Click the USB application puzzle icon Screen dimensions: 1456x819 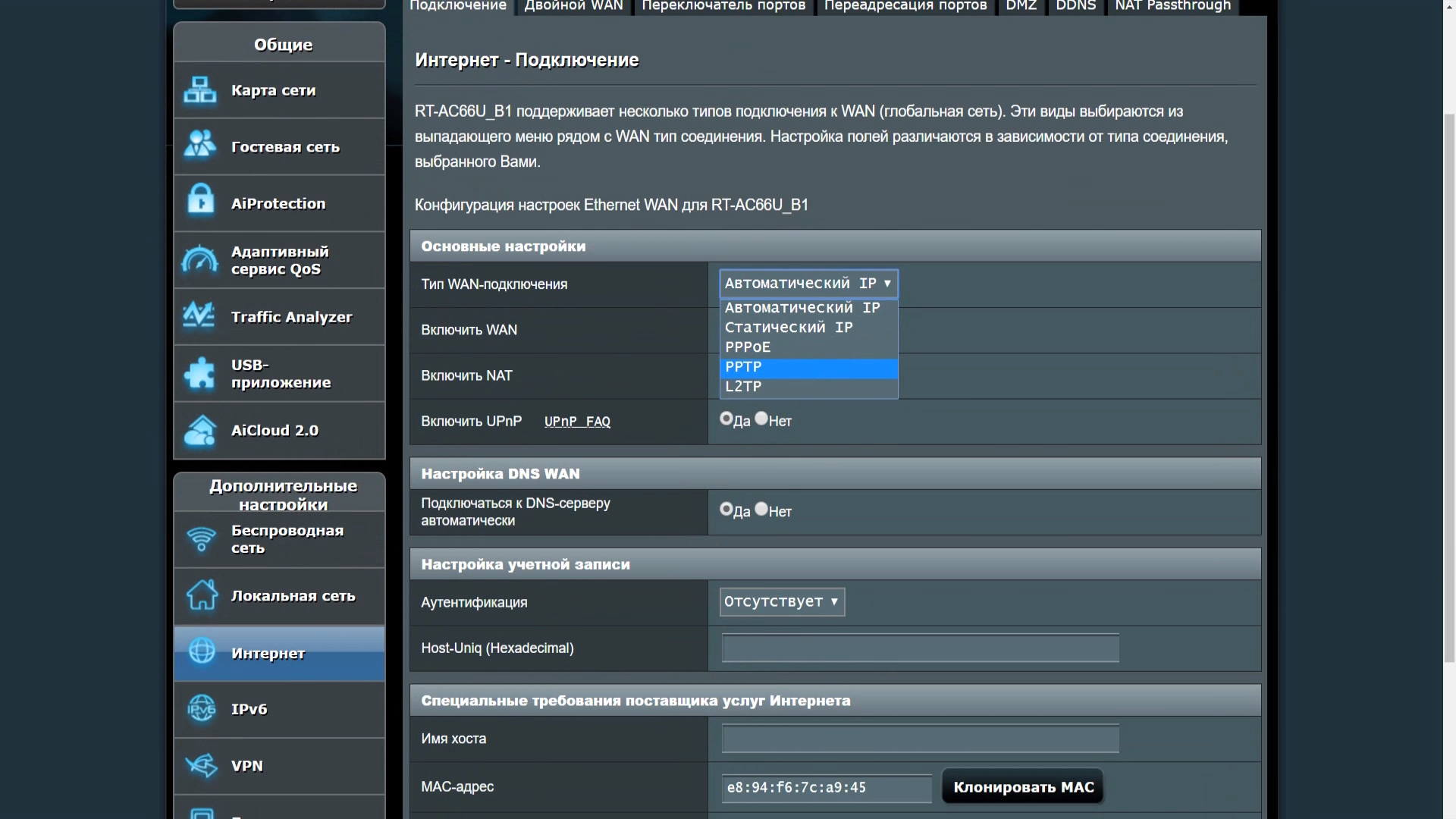tap(200, 373)
